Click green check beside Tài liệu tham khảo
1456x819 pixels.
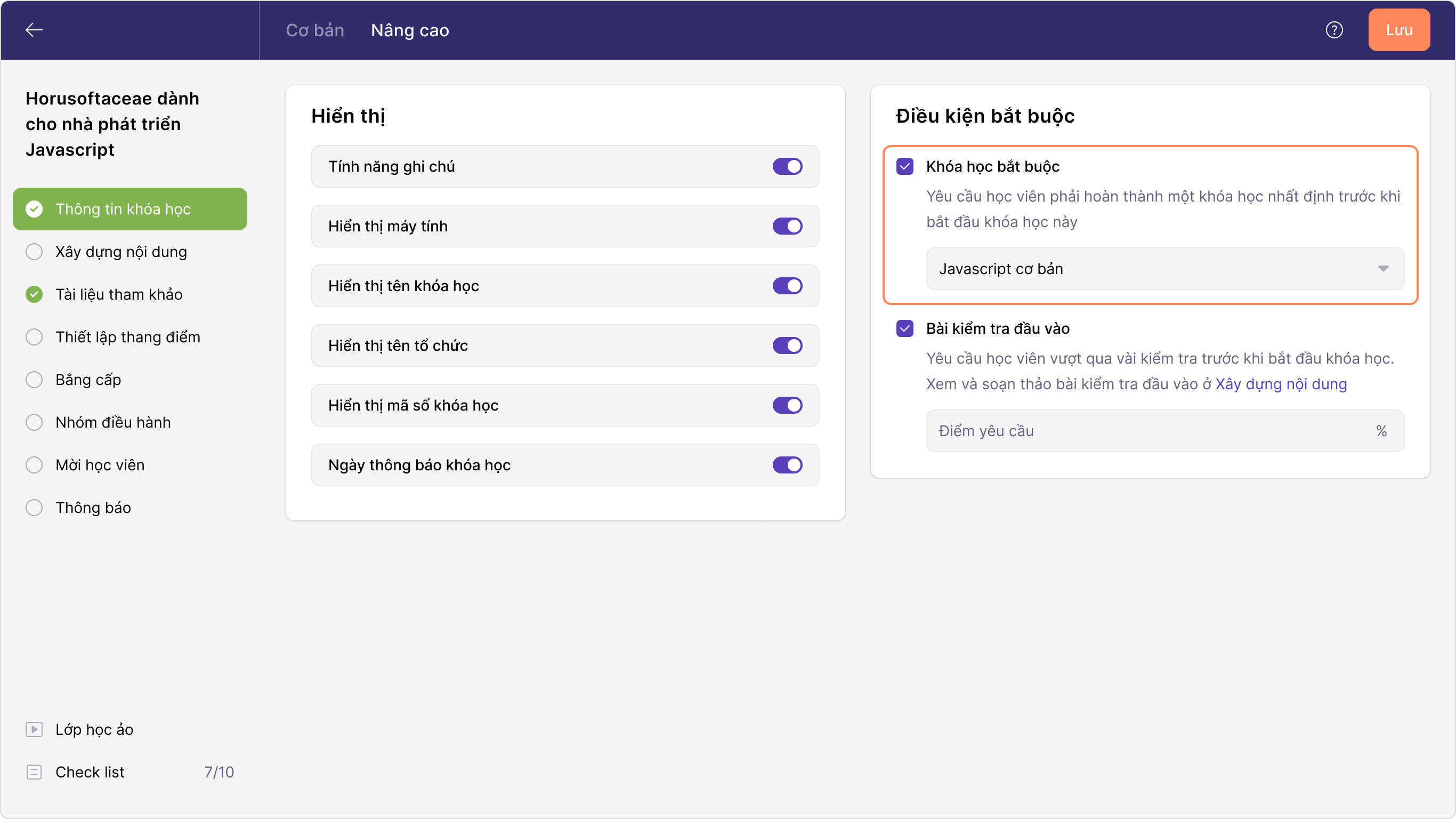click(34, 294)
